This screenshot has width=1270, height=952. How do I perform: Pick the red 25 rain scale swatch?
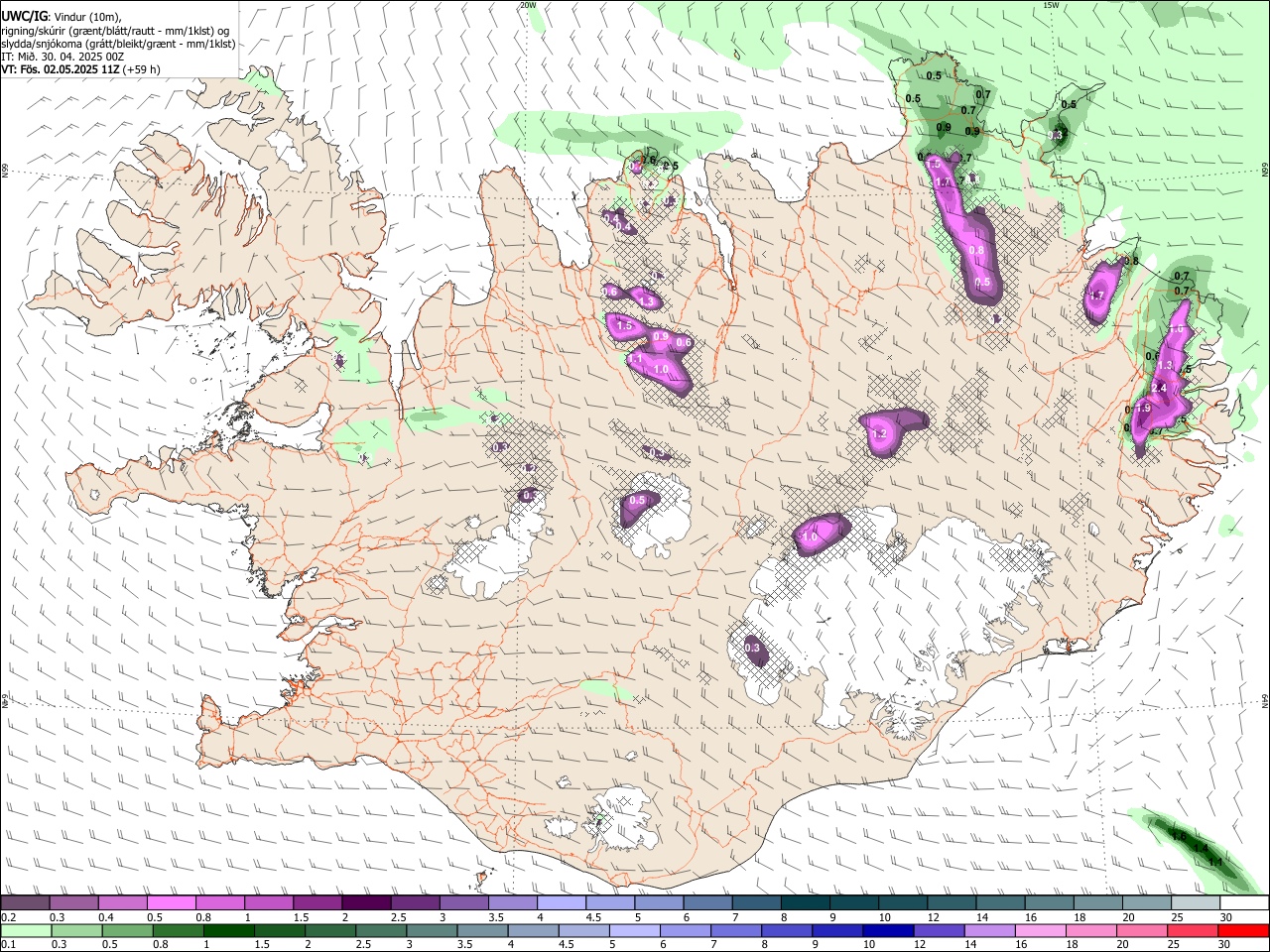(1193, 931)
